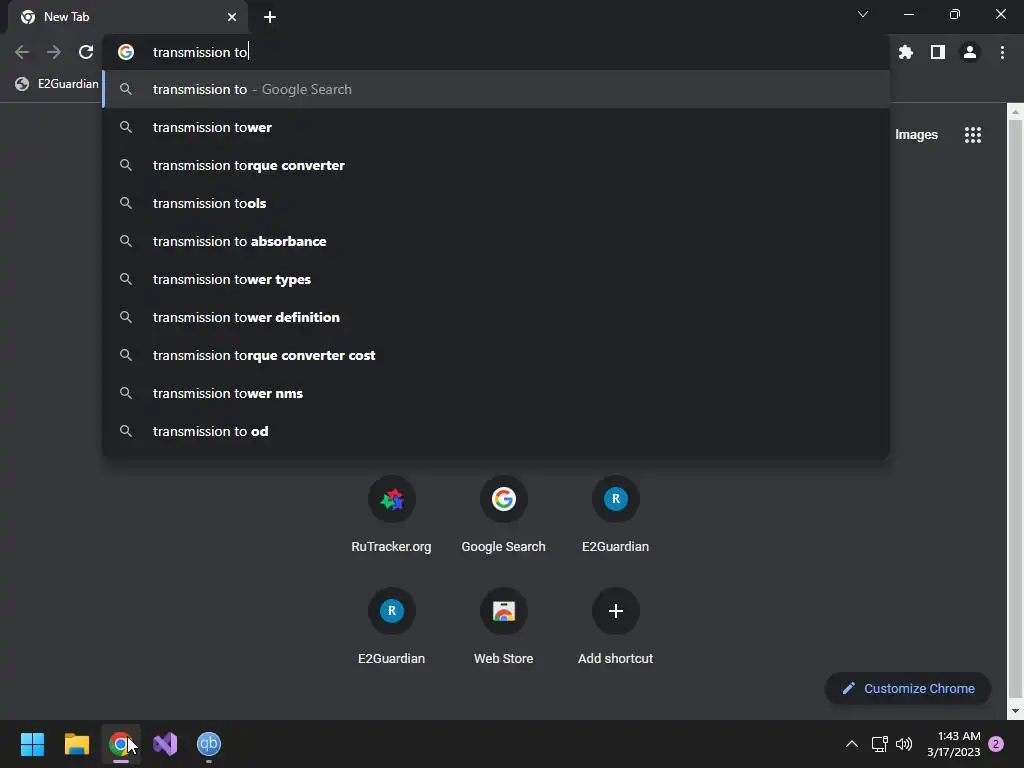Pick 'transmission tower nms' suggestion
This screenshot has width=1024, height=768.
pos(496,393)
